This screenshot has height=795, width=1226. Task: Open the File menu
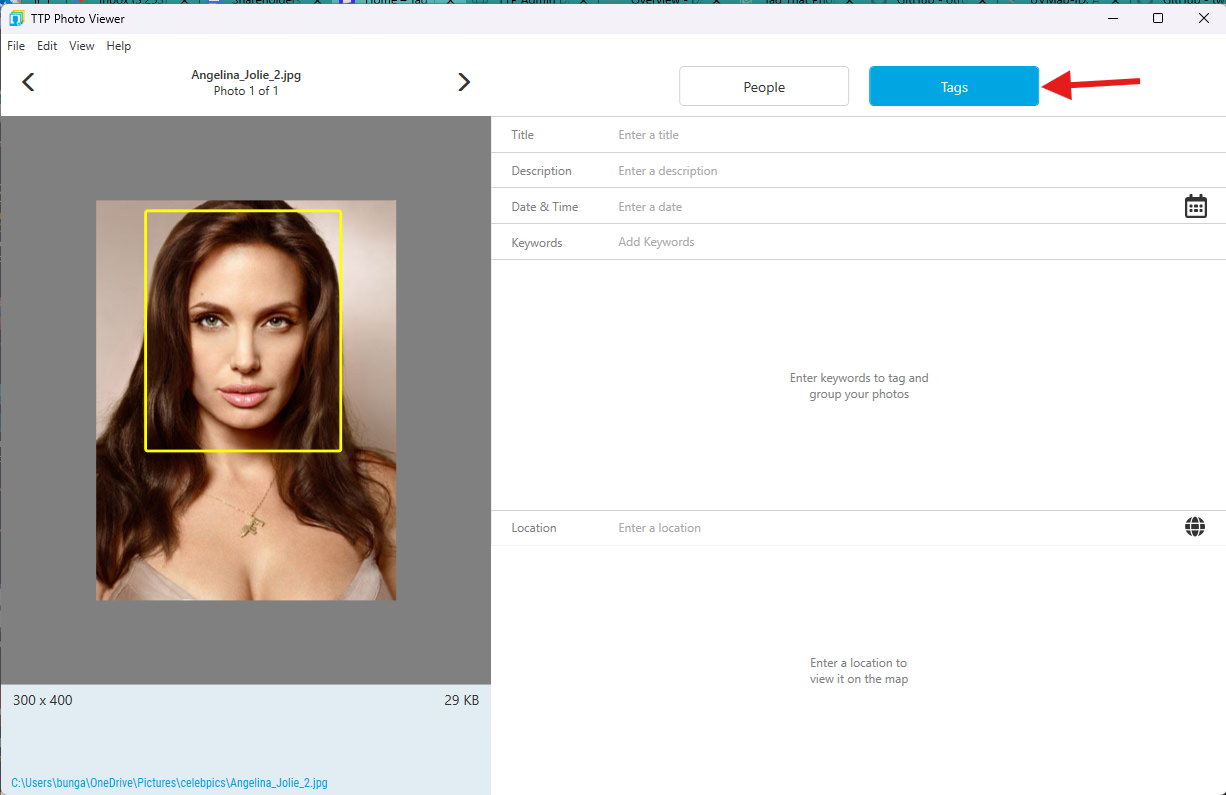[x=16, y=46]
